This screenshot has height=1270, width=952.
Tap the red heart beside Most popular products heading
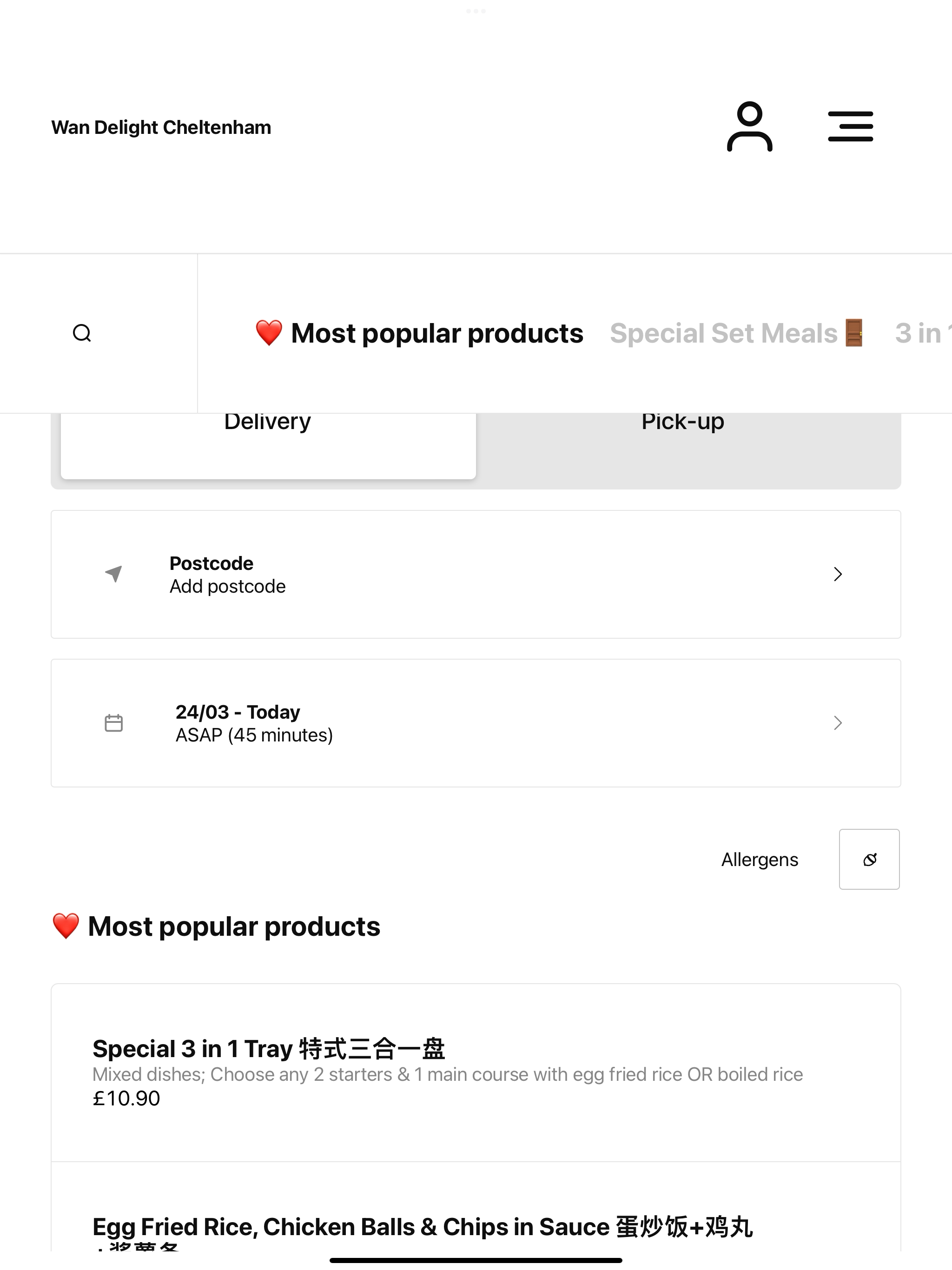pos(66,926)
